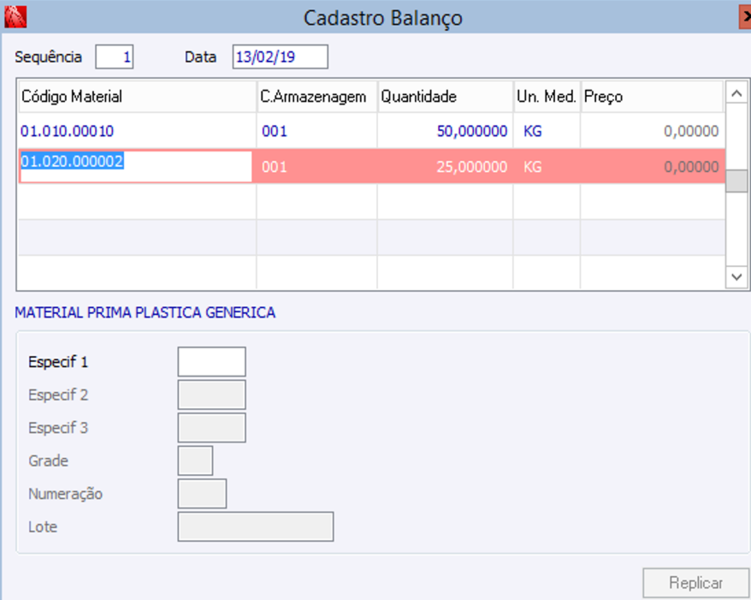Click the Grade input field

tap(195, 461)
